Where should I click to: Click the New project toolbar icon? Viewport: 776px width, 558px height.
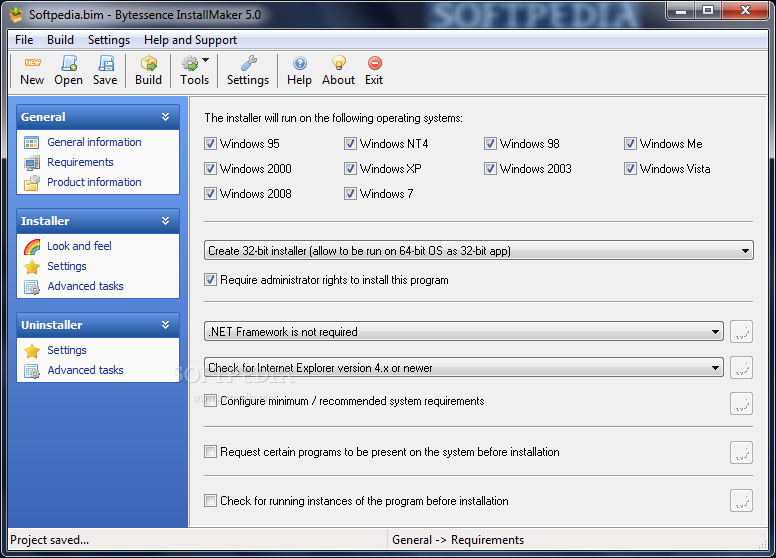pyautogui.click(x=32, y=63)
